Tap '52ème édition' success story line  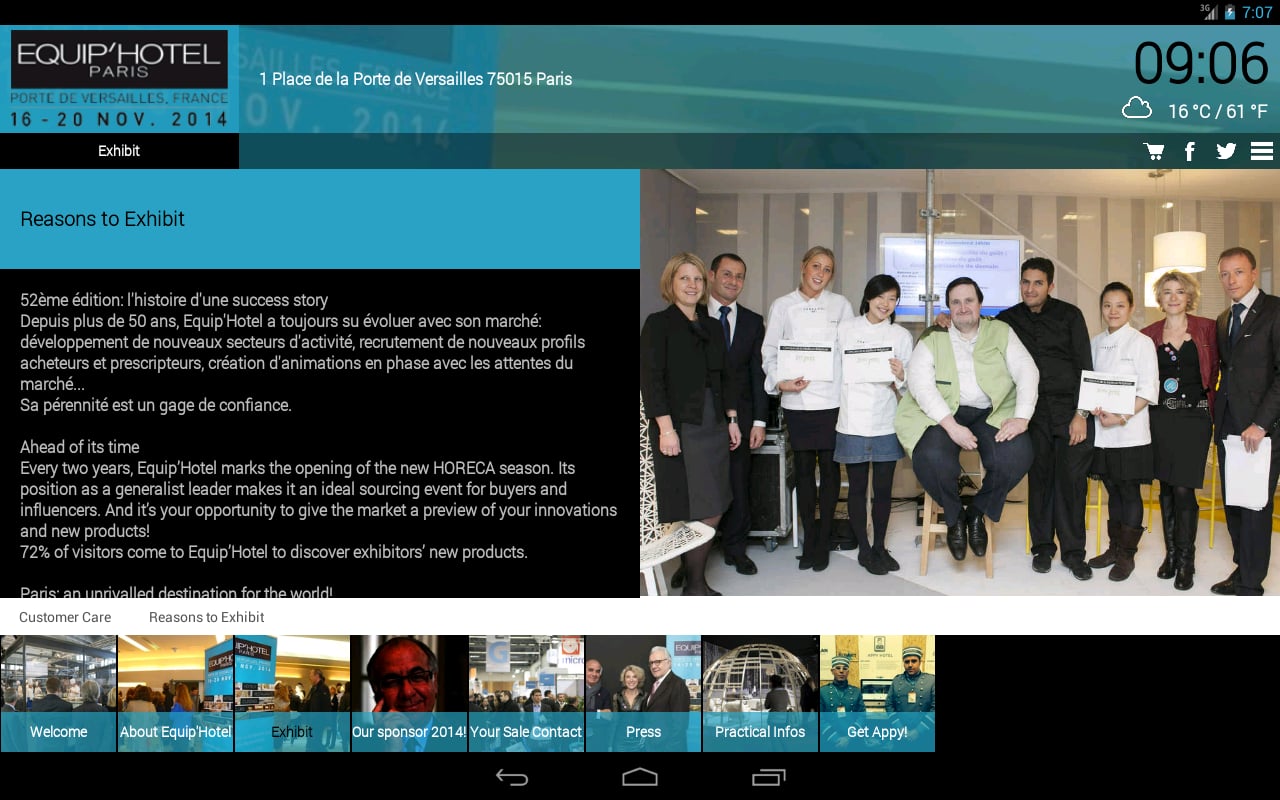click(174, 300)
